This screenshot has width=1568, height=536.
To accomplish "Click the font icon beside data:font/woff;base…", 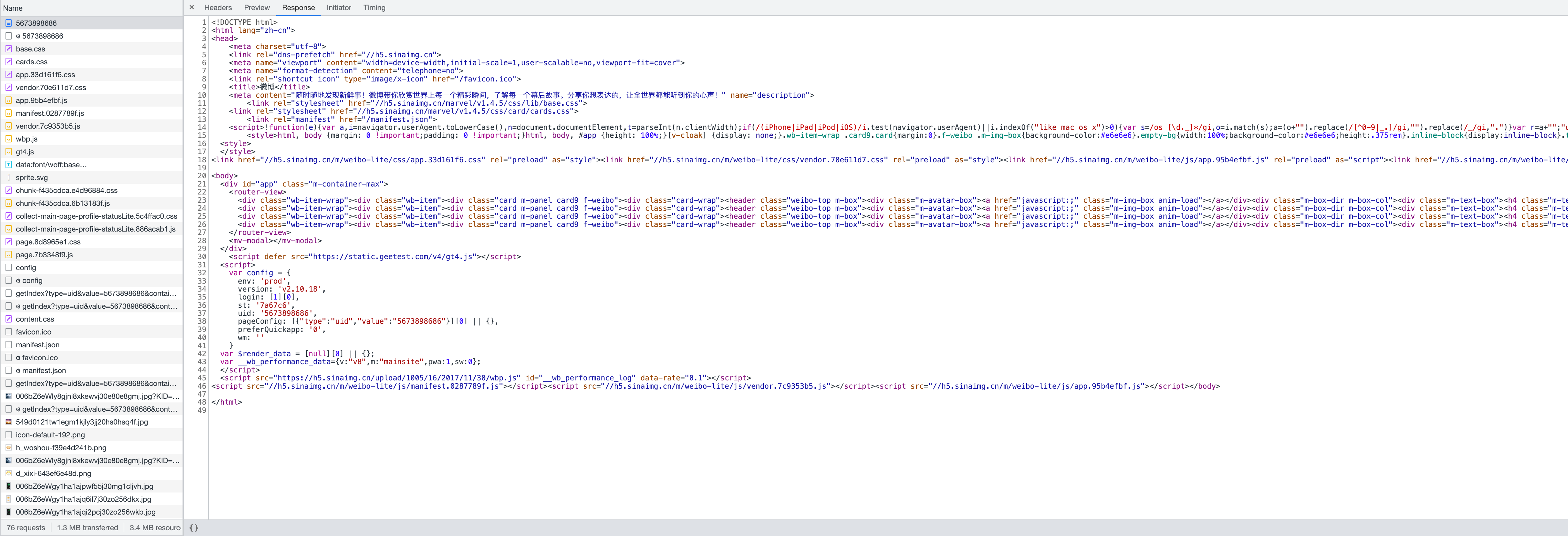I will pos(9,164).
